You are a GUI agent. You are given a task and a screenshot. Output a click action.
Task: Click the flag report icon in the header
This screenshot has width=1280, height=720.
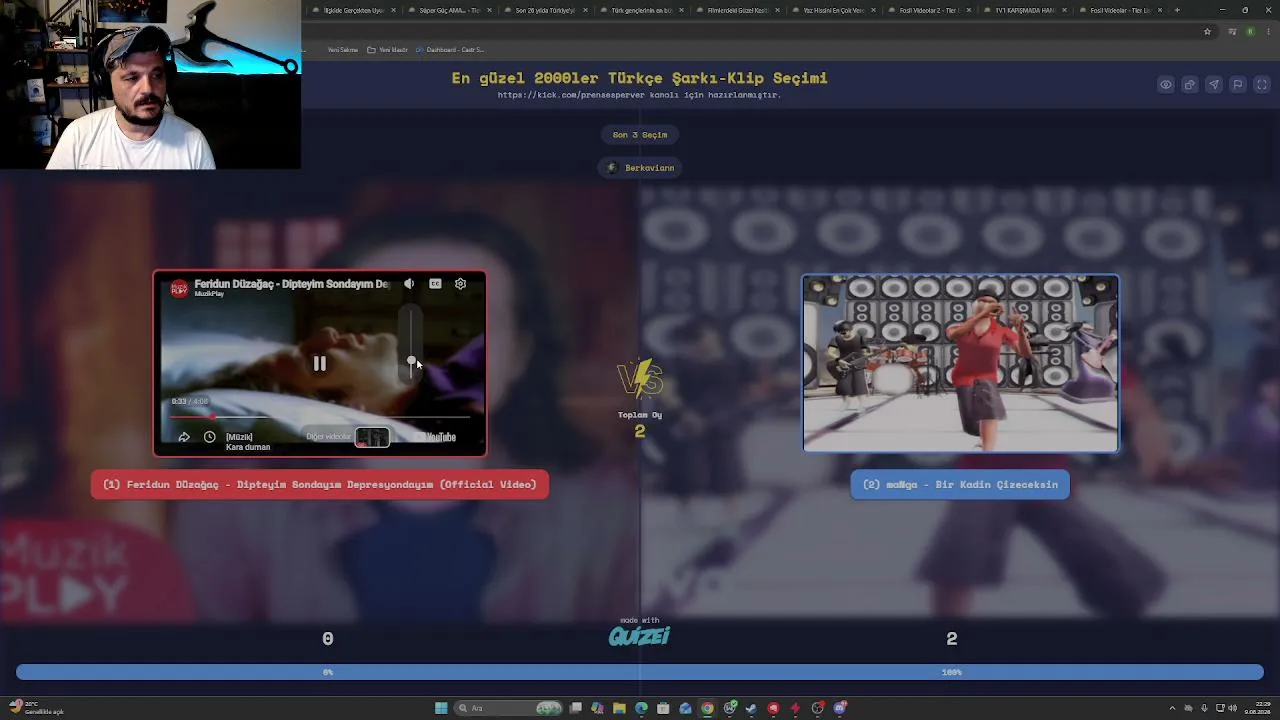click(x=1238, y=85)
